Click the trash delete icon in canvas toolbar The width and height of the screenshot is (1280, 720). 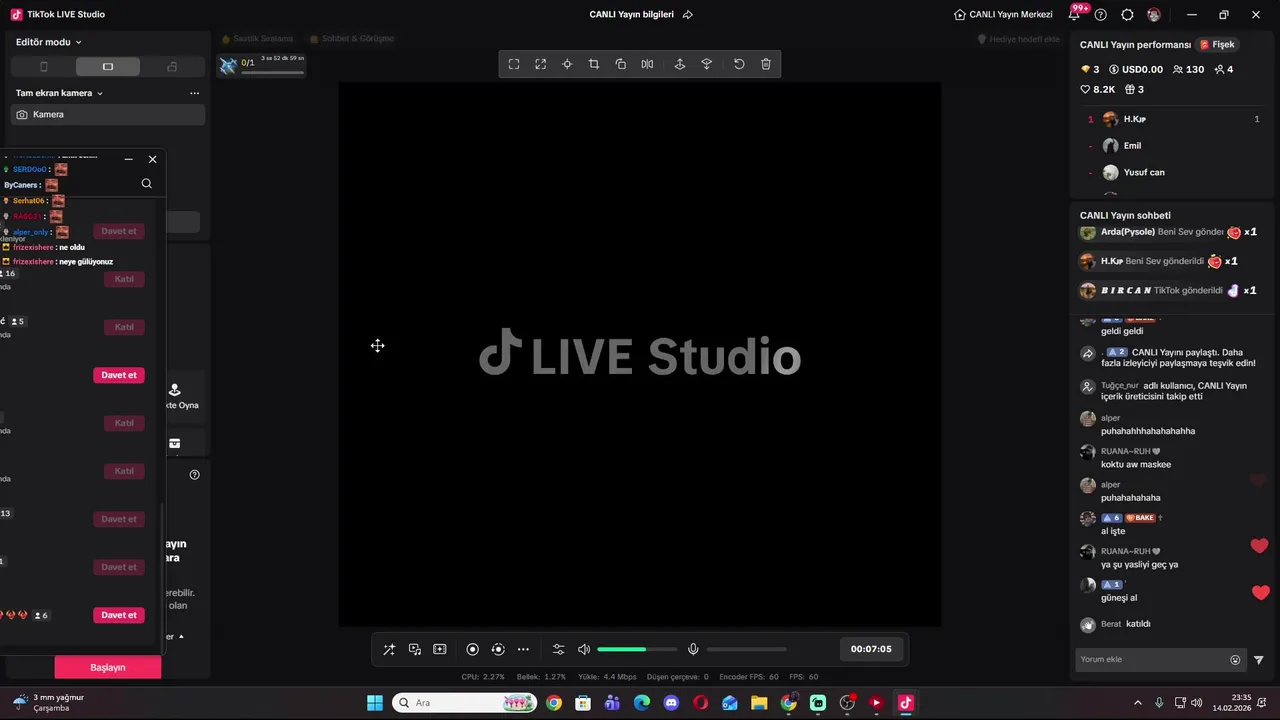766,64
